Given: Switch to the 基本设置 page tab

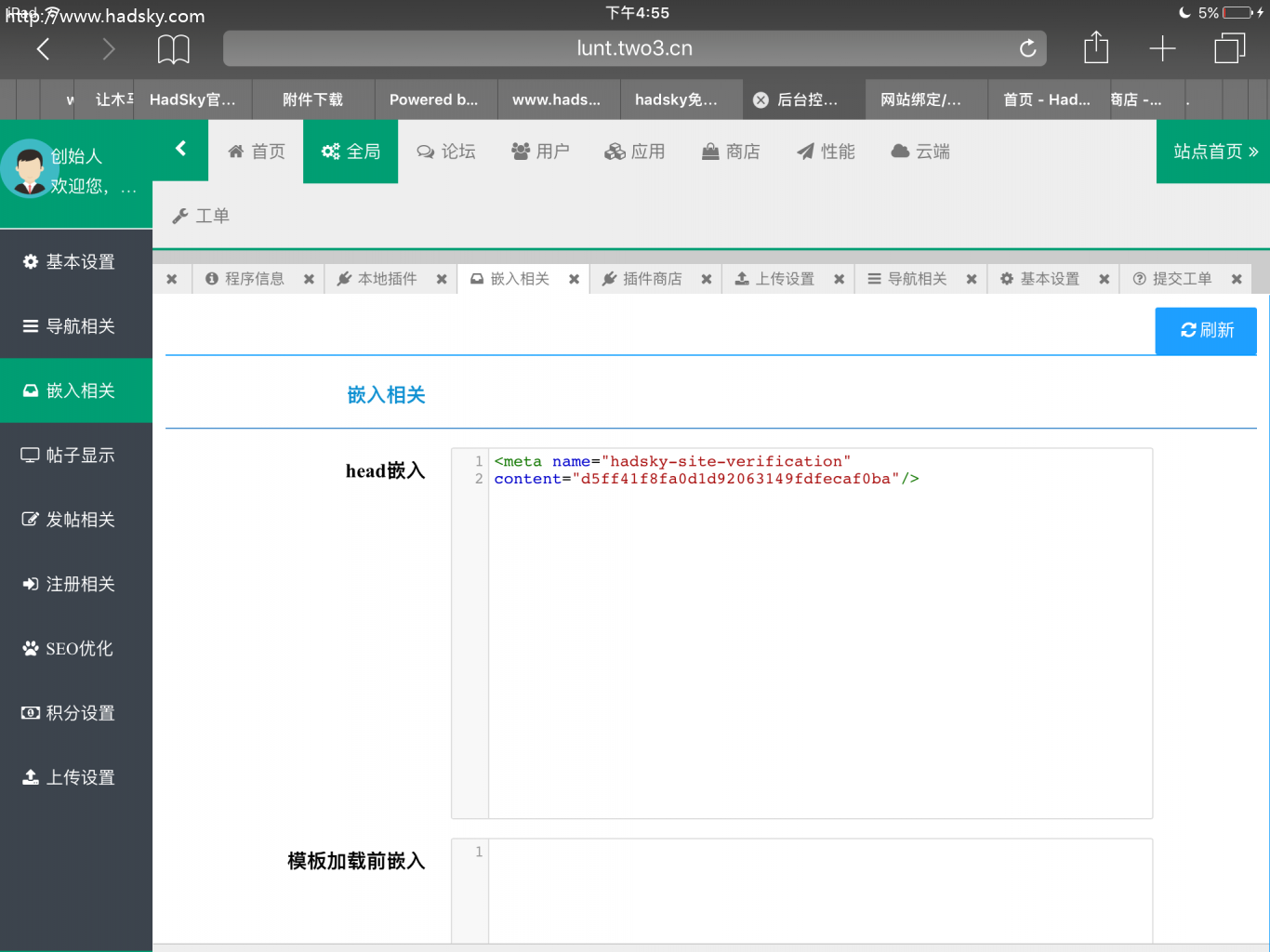Looking at the screenshot, I should point(1040,279).
